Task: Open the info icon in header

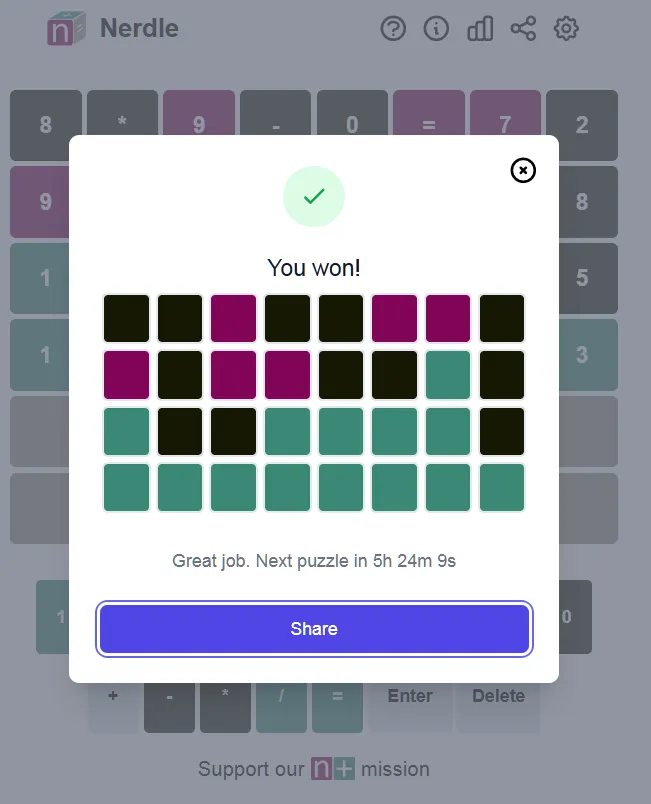Action: 436,28
